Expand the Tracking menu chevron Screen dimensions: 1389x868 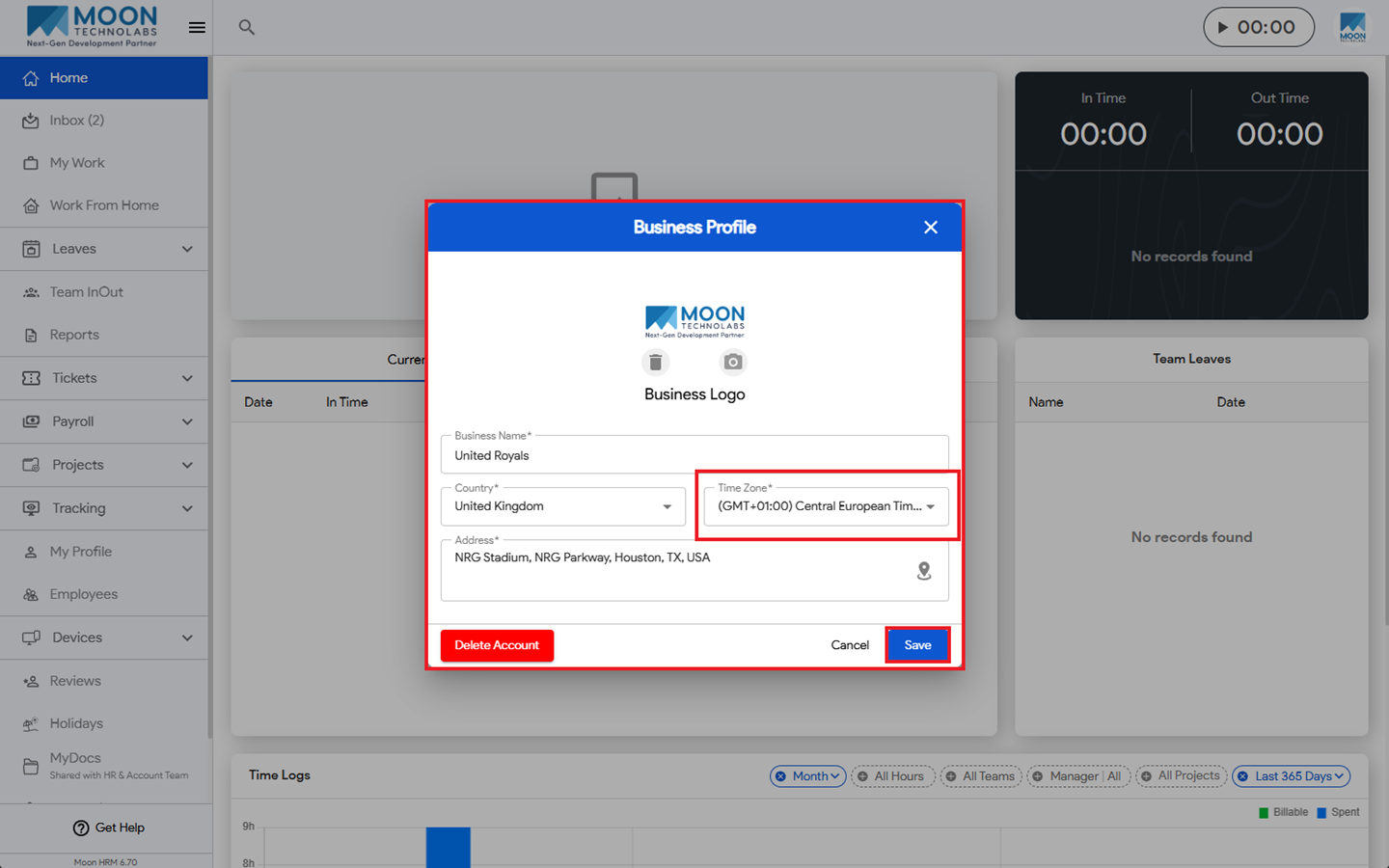point(187,508)
